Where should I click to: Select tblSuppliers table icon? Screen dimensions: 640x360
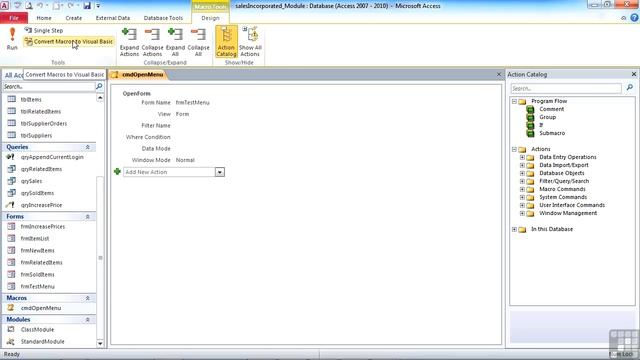[x=12, y=135]
